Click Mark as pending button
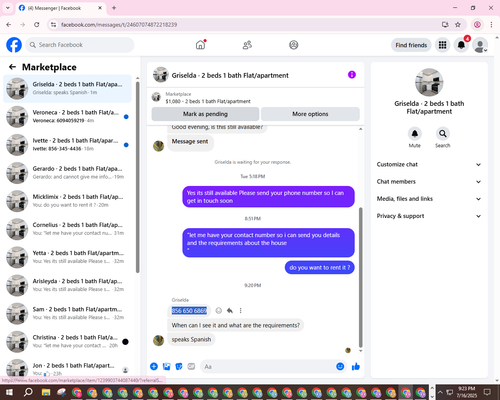500x400 pixels. click(x=205, y=114)
